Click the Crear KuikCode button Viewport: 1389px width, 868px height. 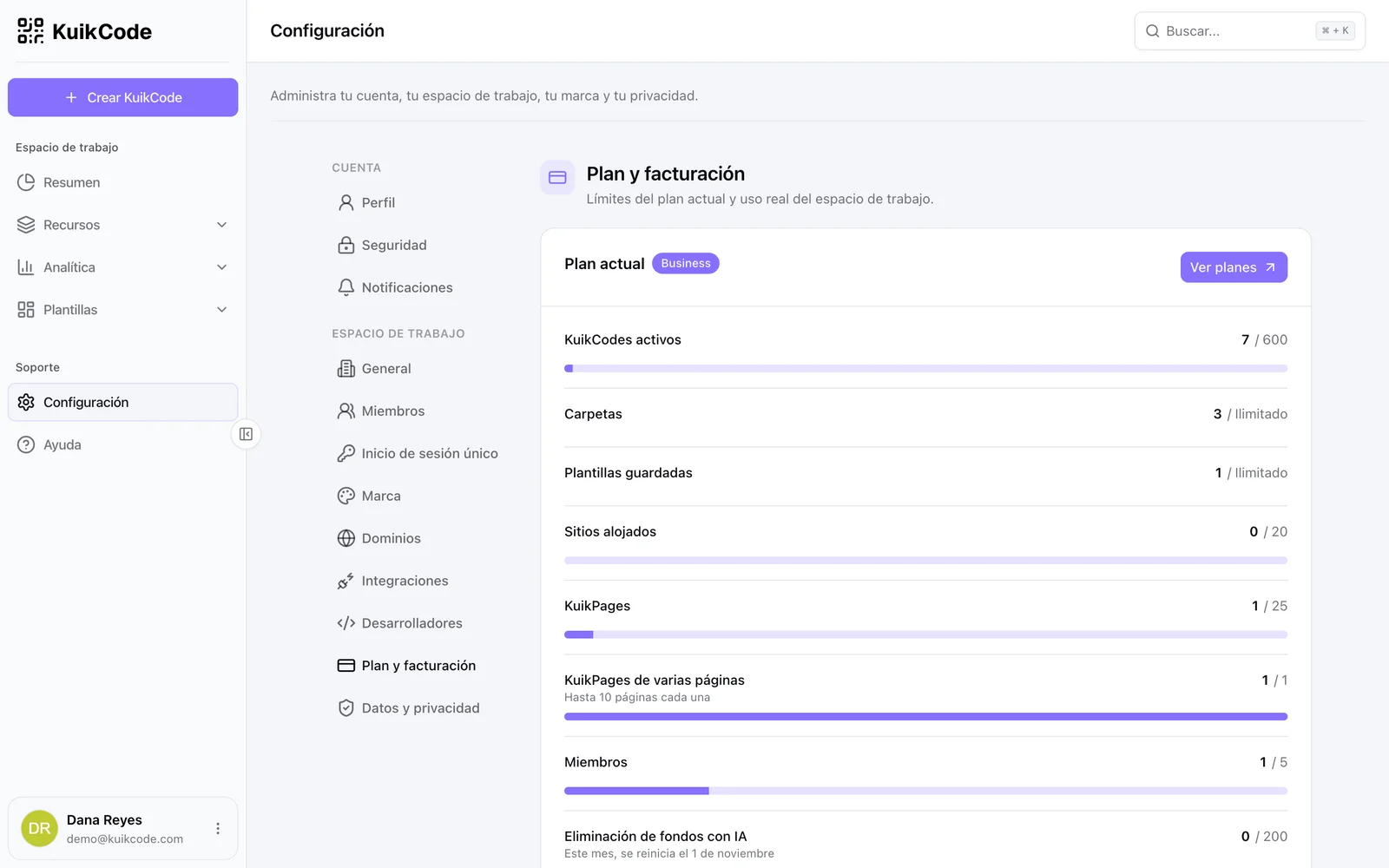point(122,97)
